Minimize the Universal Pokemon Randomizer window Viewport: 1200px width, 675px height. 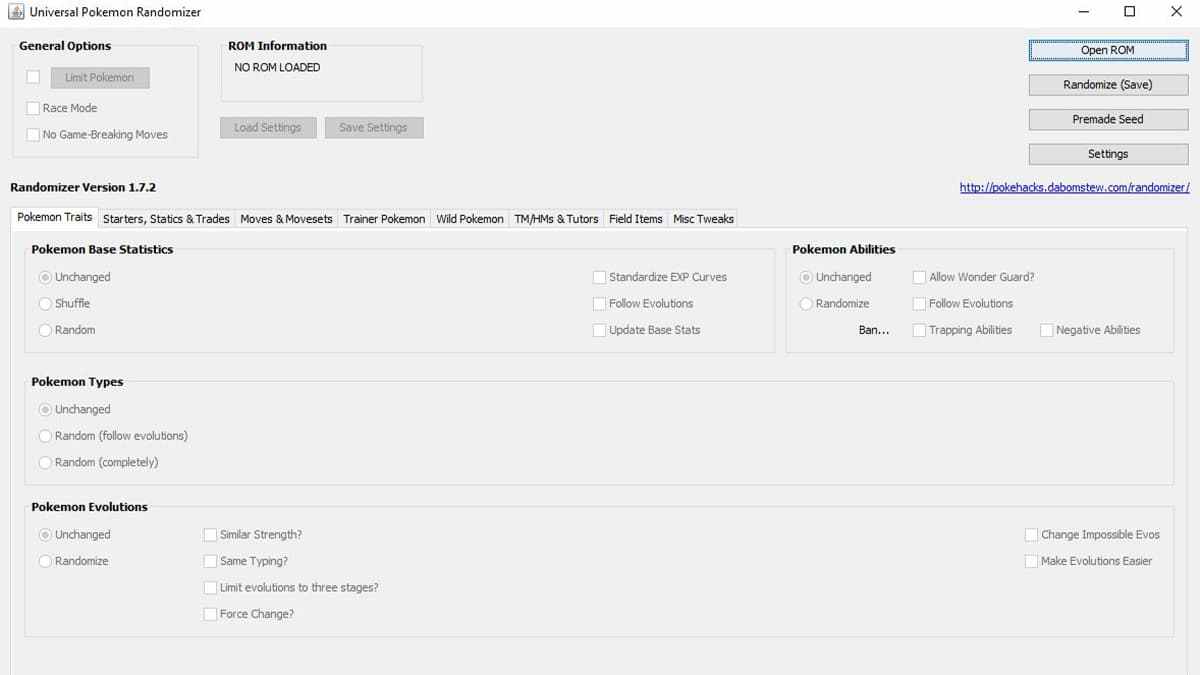coord(1084,12)
